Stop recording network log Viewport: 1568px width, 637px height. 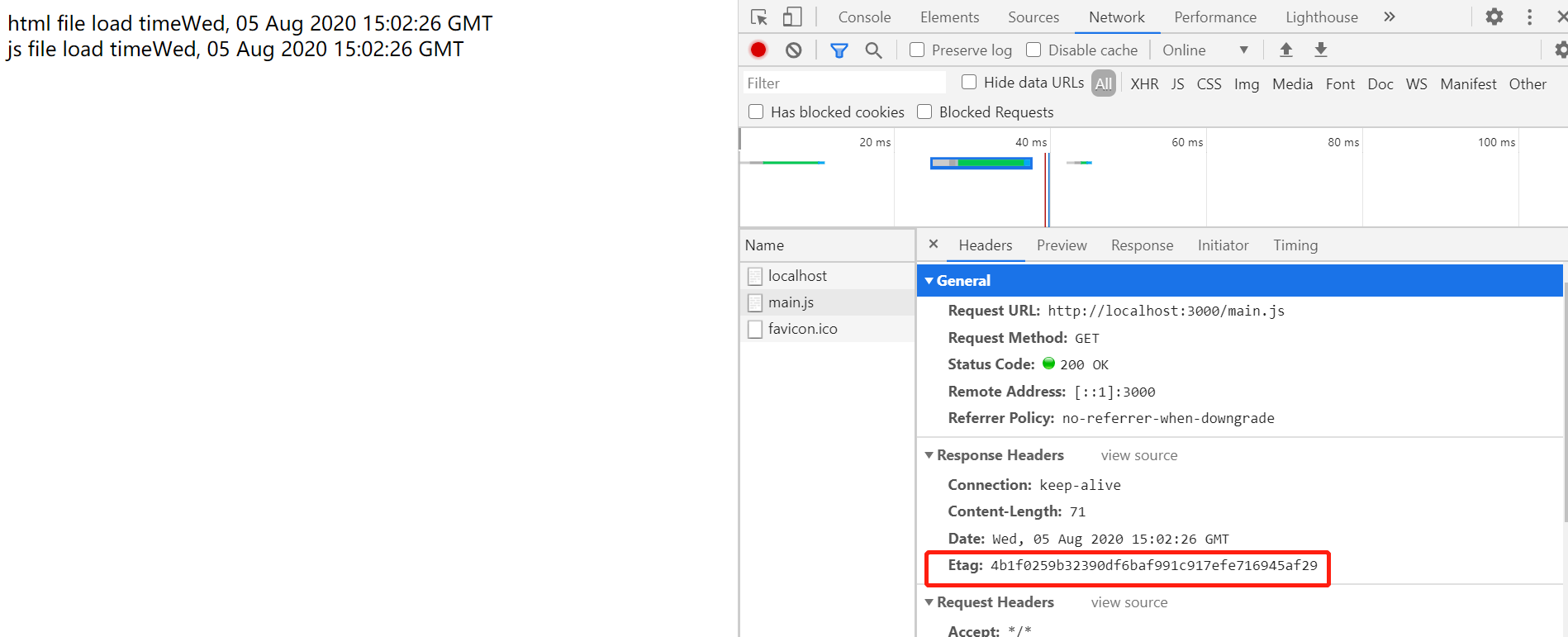pos(758,50)
